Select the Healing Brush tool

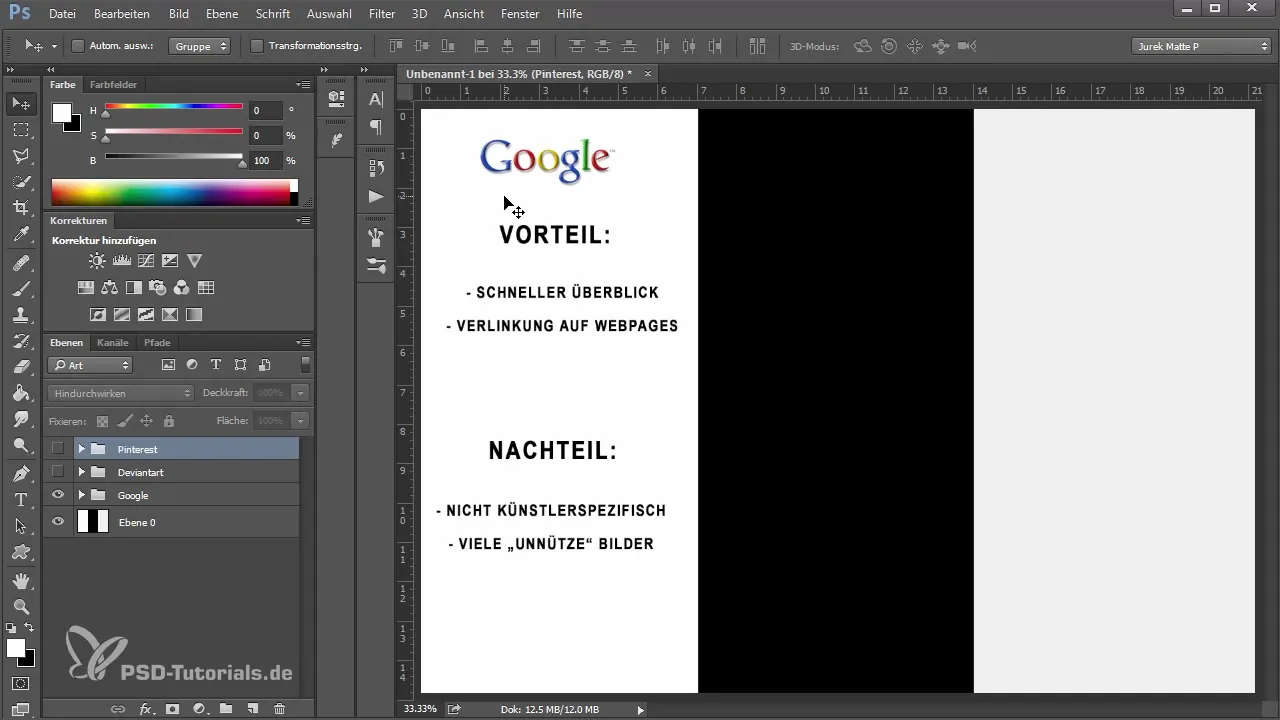[21, 263]
